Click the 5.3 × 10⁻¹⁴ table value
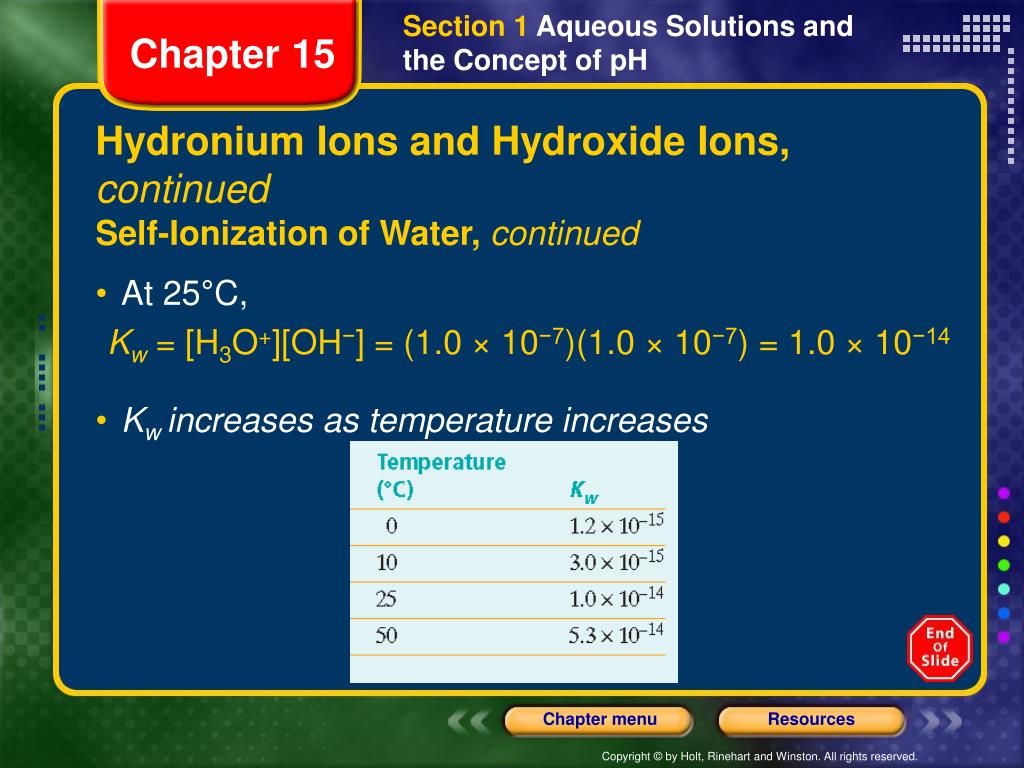Viewport: 1024px width, 768px height. [x=616, y=633]
